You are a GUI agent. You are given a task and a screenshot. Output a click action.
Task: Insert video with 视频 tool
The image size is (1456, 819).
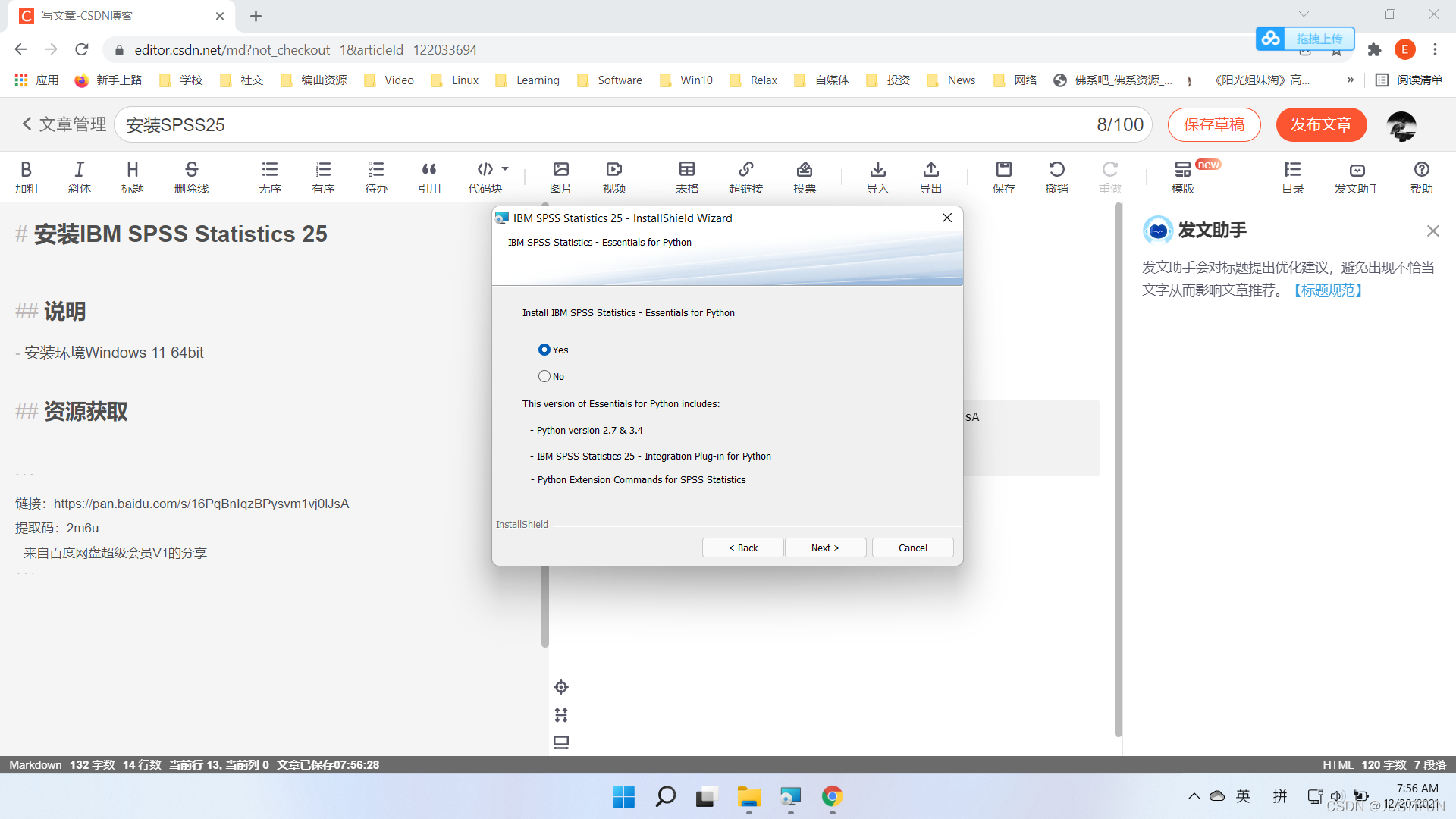click(614, 177)
